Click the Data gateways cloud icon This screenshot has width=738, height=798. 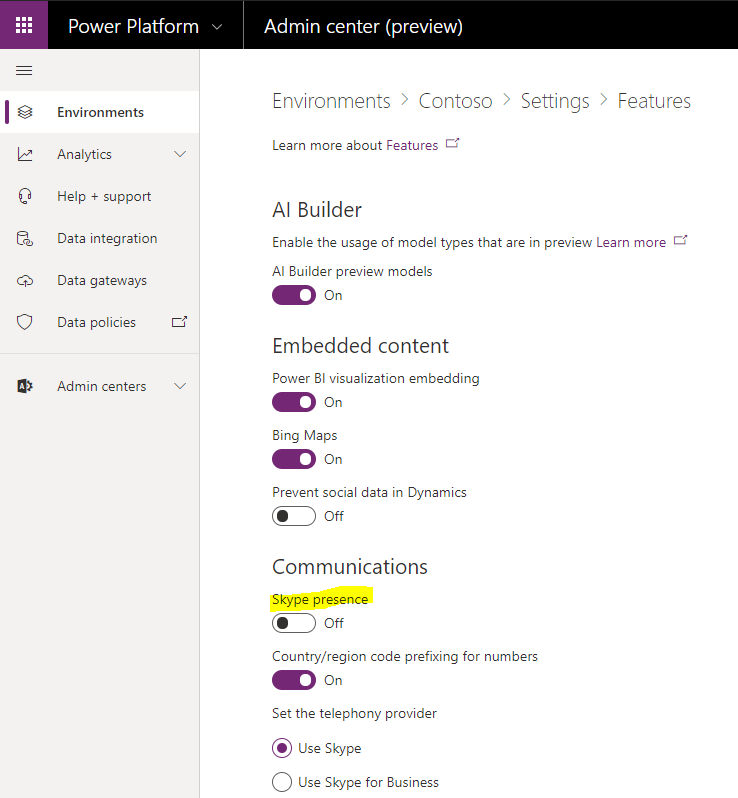coord(25,280)
